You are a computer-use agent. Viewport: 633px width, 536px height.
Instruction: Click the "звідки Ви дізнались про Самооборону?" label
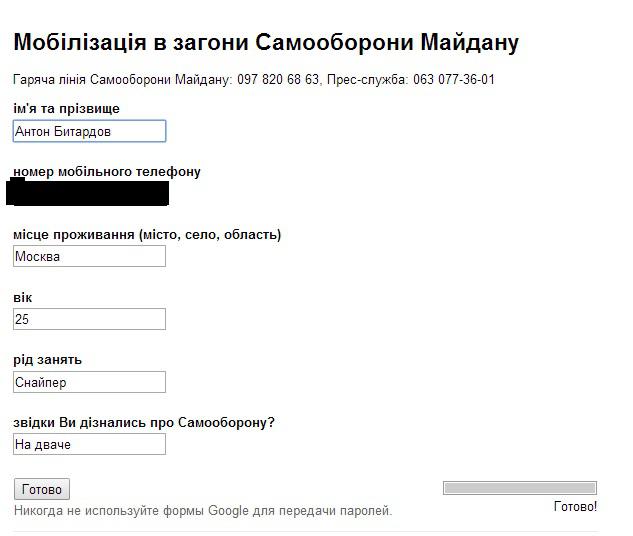[x=143, y=422]
